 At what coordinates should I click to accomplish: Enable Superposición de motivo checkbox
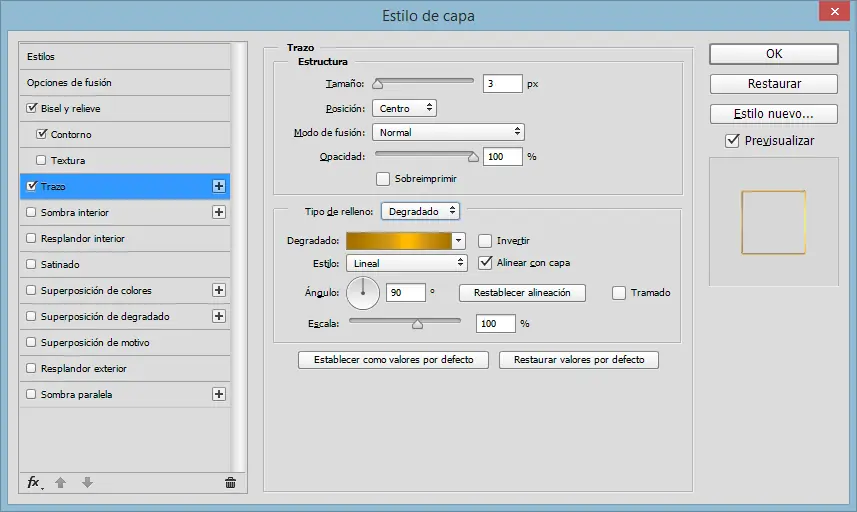(31, 342)
